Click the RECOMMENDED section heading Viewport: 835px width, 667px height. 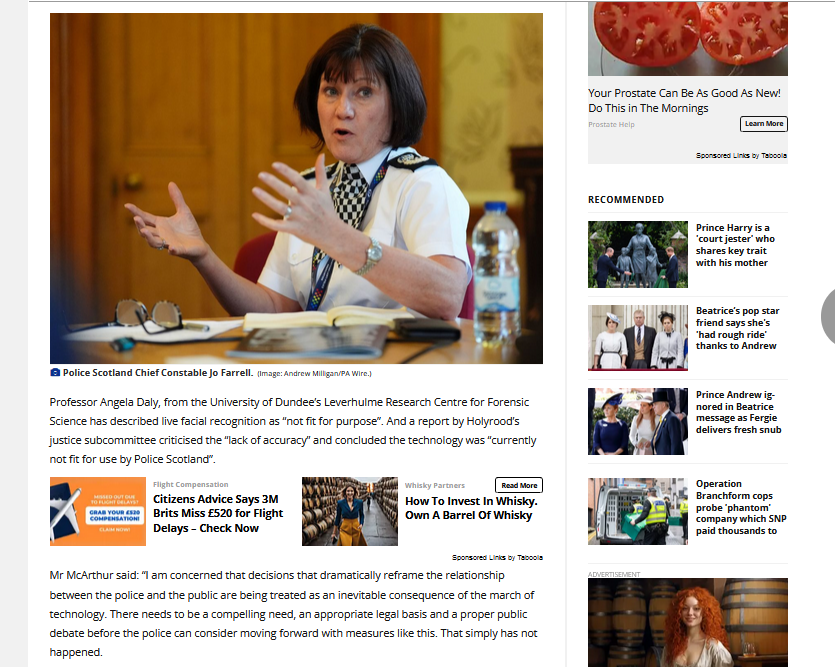point(626,200)
